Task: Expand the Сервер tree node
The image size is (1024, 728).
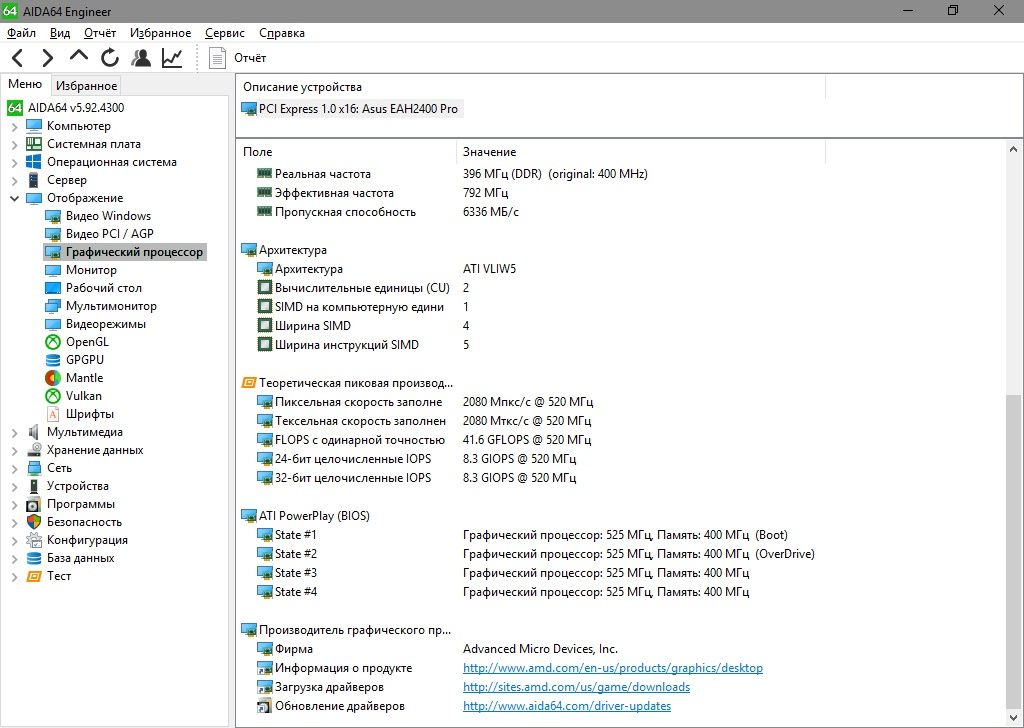Action: tap(14, 180)
